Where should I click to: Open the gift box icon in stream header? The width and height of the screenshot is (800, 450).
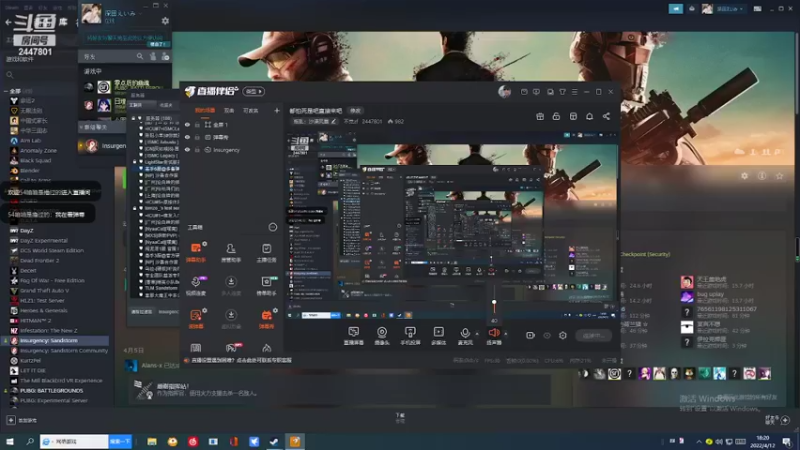(540, 116)
